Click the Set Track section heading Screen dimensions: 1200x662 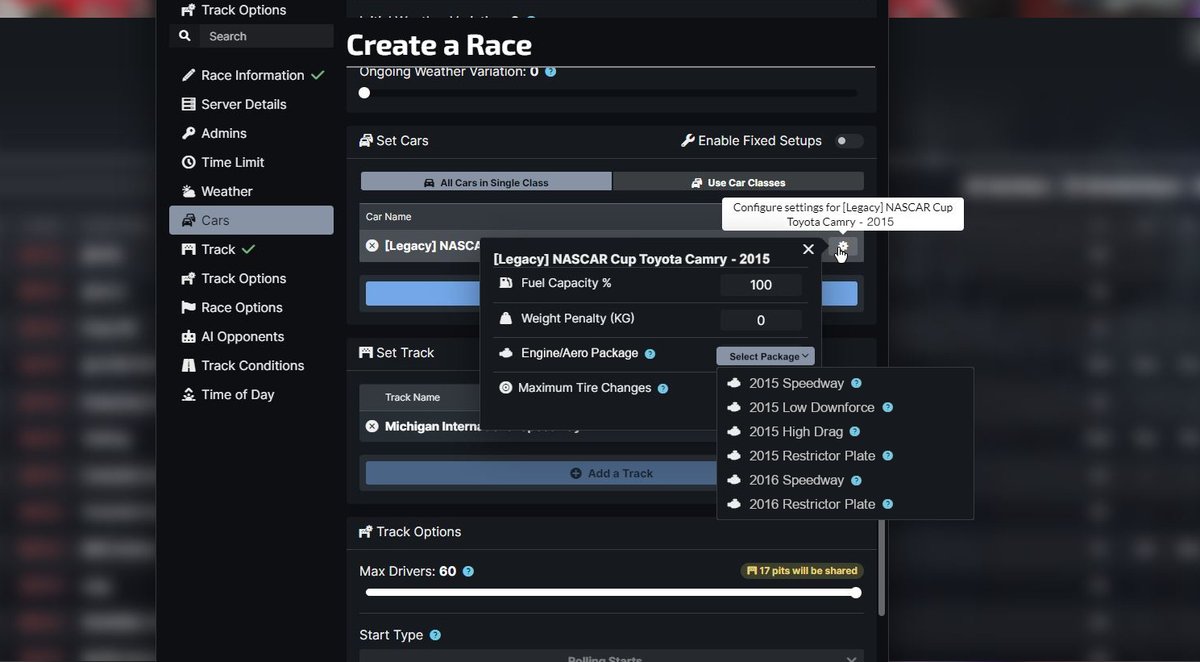coord(397,353)
